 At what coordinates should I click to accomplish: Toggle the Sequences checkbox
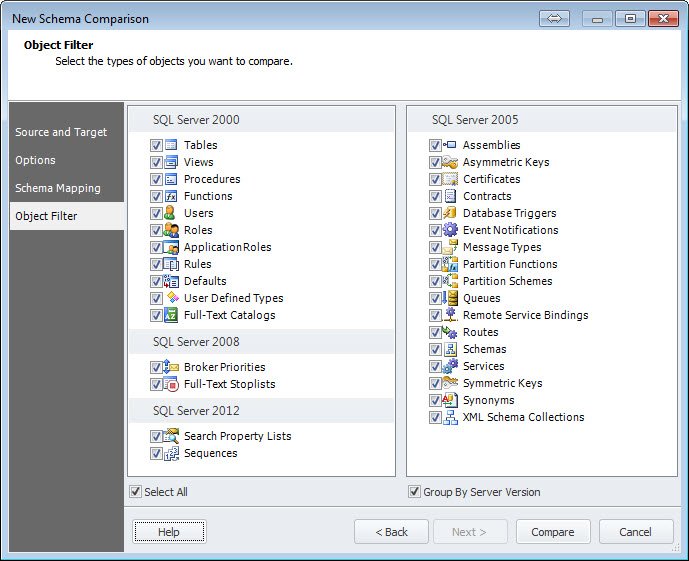point(156,453)
